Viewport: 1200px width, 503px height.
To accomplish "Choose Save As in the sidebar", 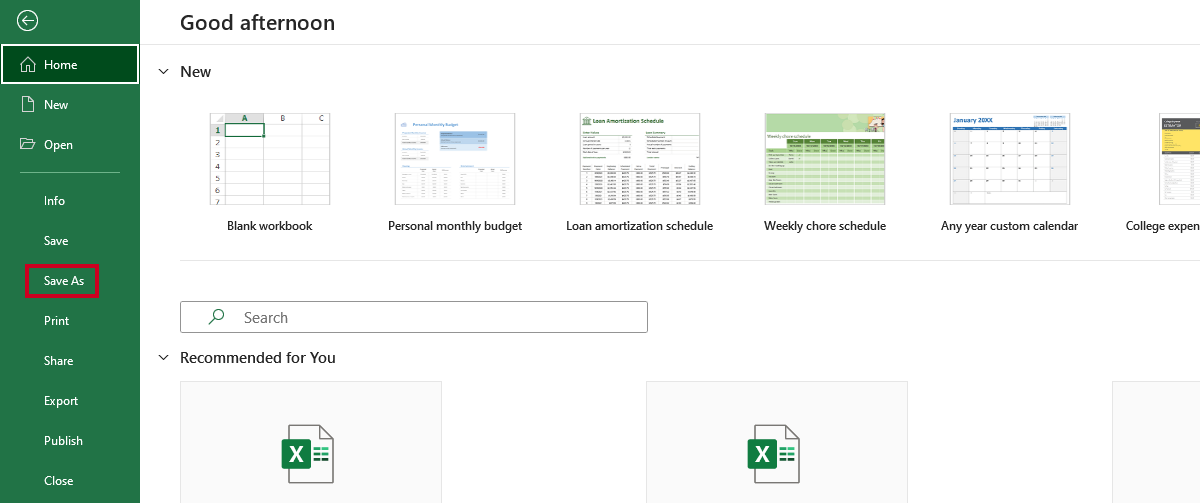I will tap(63, 281).
